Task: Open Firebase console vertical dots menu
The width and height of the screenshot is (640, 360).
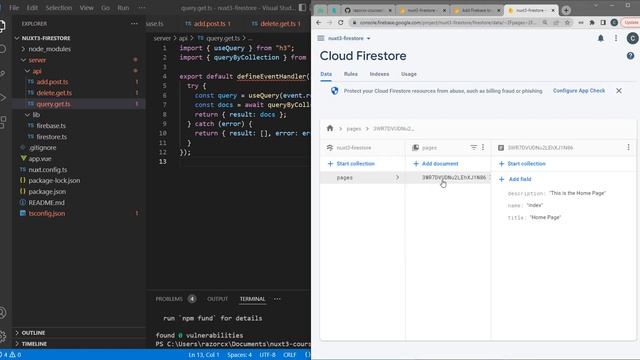Action: click(616, 38)
